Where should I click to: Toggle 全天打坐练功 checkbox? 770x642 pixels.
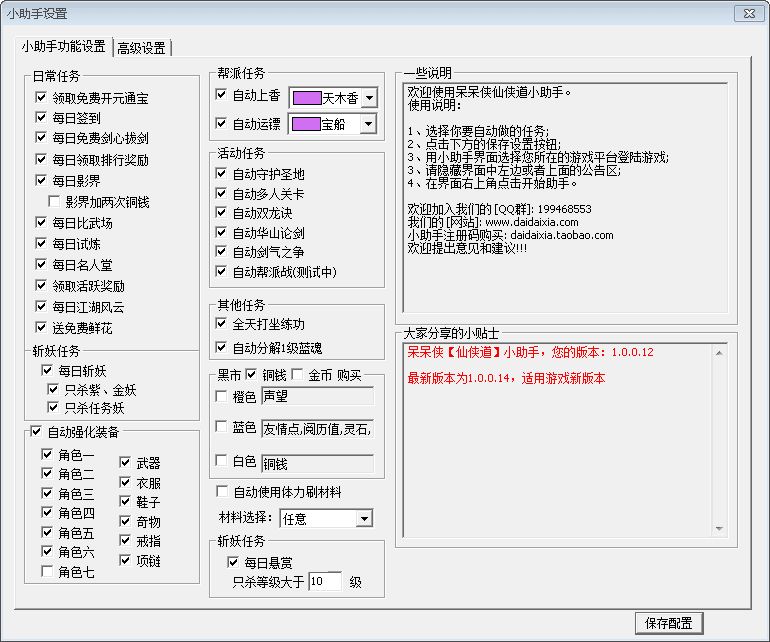pos(222,324)
